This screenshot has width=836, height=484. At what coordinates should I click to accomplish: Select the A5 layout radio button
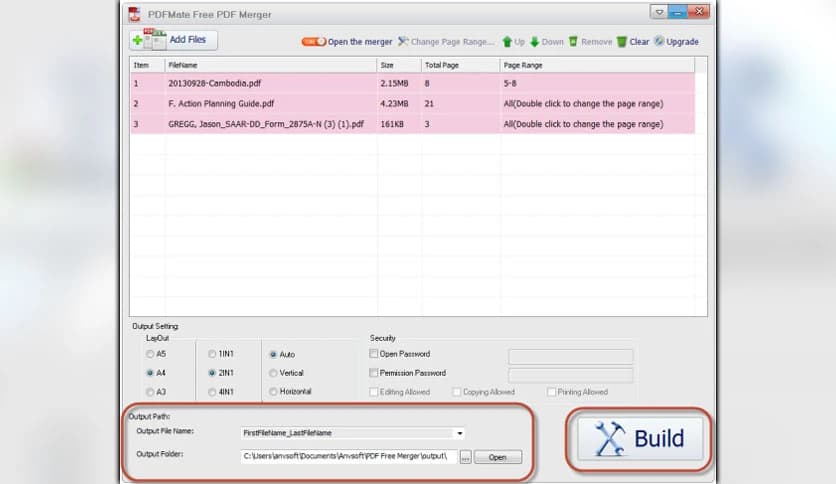pos(150,354)
